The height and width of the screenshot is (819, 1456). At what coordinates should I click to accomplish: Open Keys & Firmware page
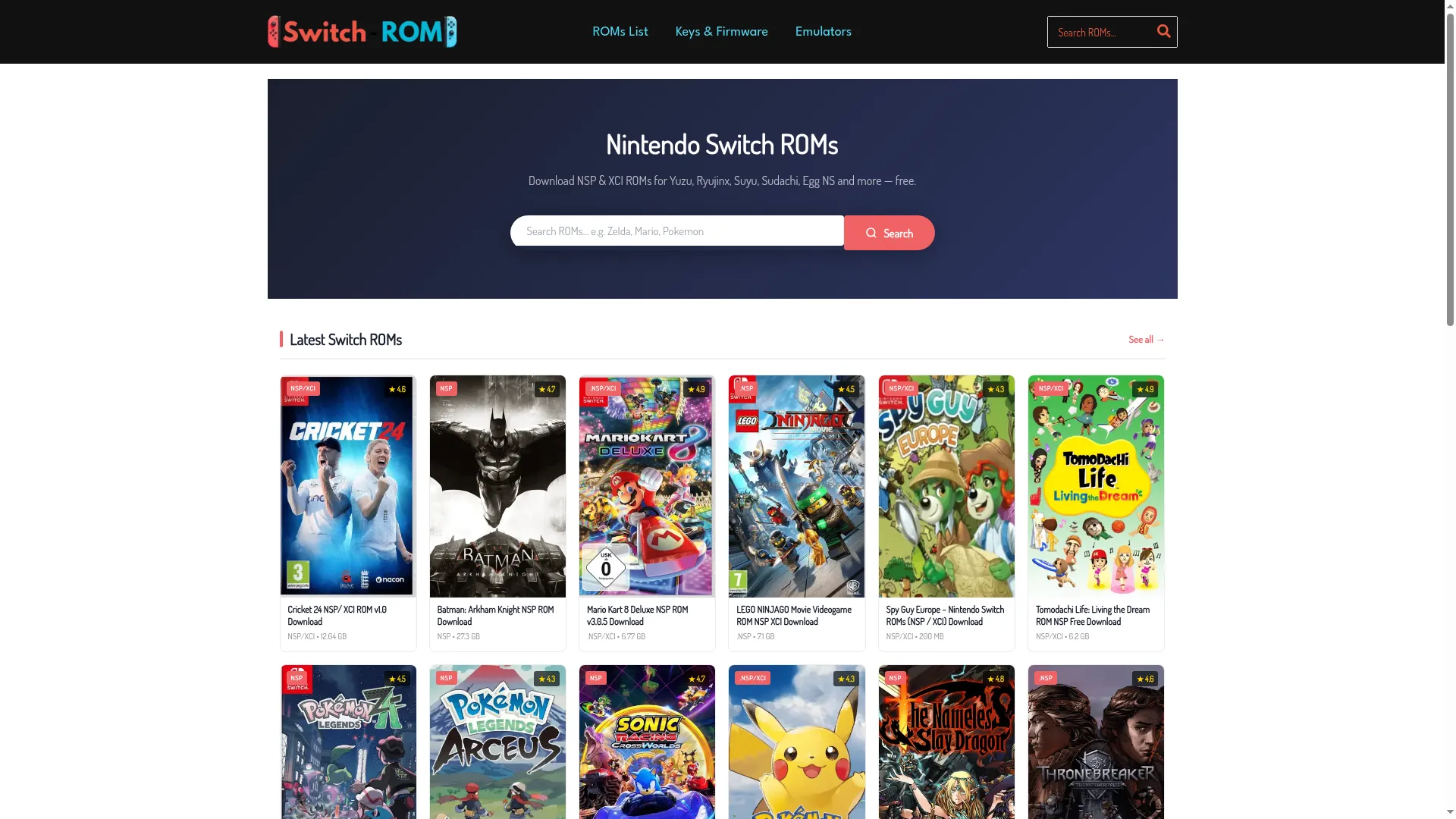pyautogui.click(x=721, y=31)
